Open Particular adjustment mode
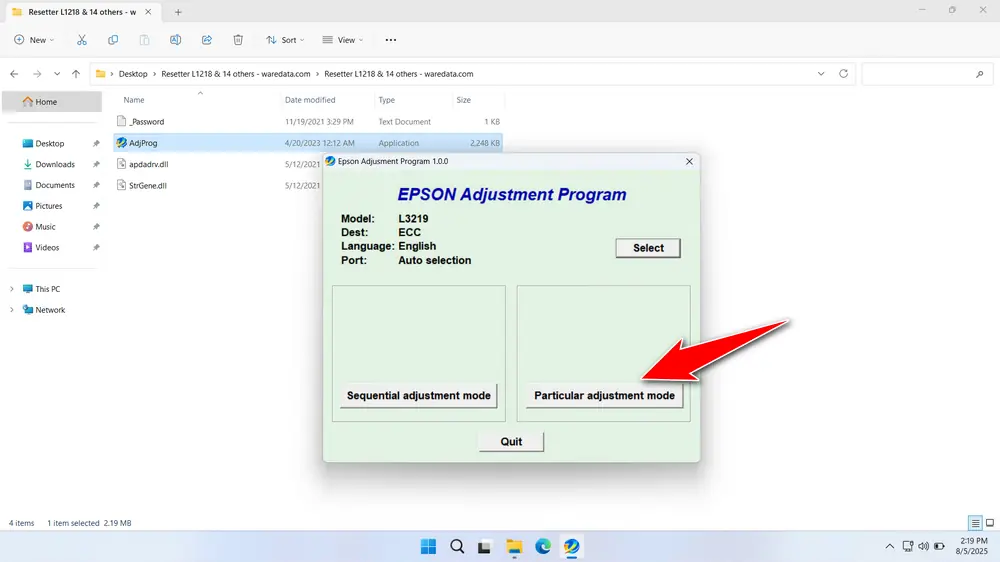Screen dimensions: 1000x562 click(x=604, y=396)
